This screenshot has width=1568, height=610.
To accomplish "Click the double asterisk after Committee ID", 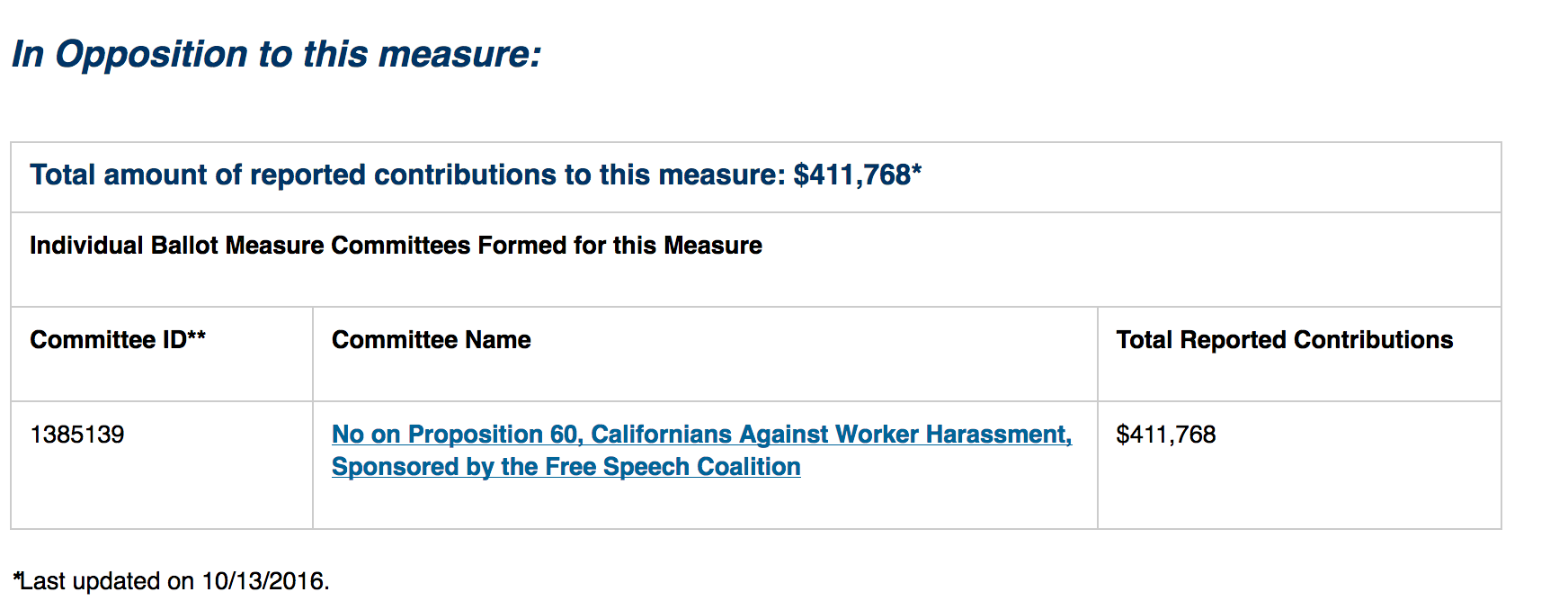I will (x=196, y=336).
